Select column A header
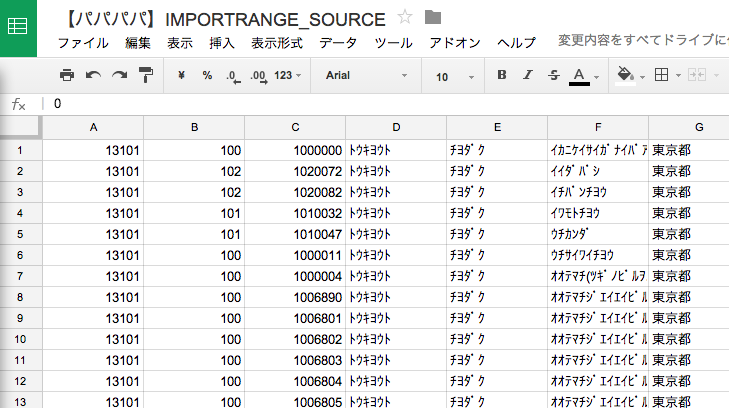 point(93,127)
